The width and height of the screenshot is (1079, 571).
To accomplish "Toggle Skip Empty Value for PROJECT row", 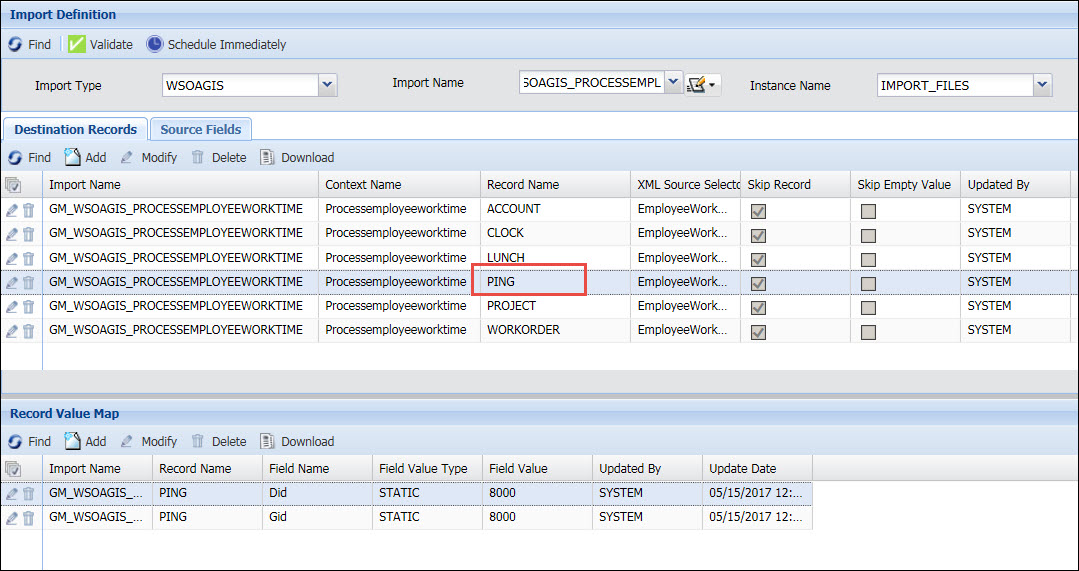I will click(x=868, y=306).
